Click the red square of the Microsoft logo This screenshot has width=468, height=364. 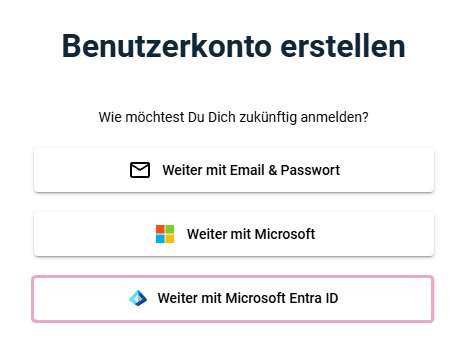160,229
